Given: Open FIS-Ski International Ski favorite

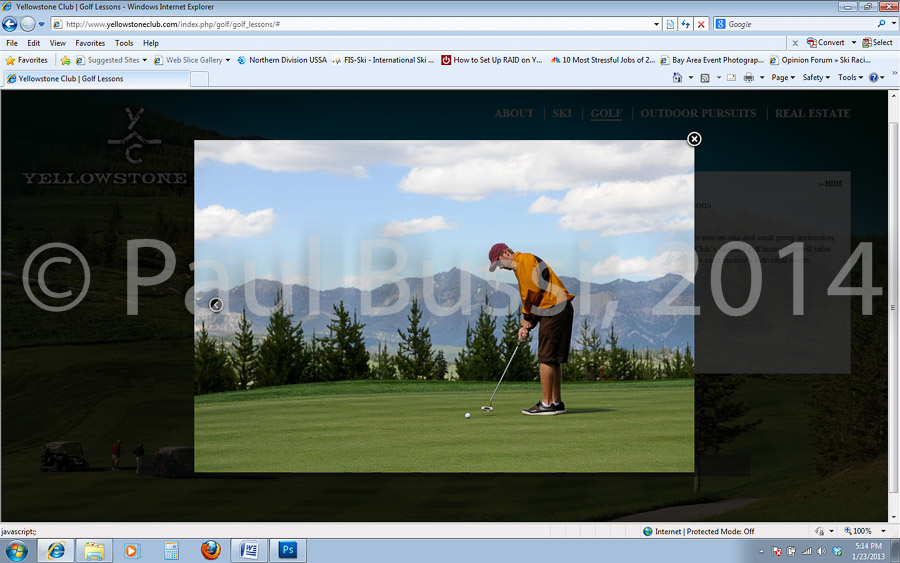Looking at the screenshot, I should coord(383,60).
